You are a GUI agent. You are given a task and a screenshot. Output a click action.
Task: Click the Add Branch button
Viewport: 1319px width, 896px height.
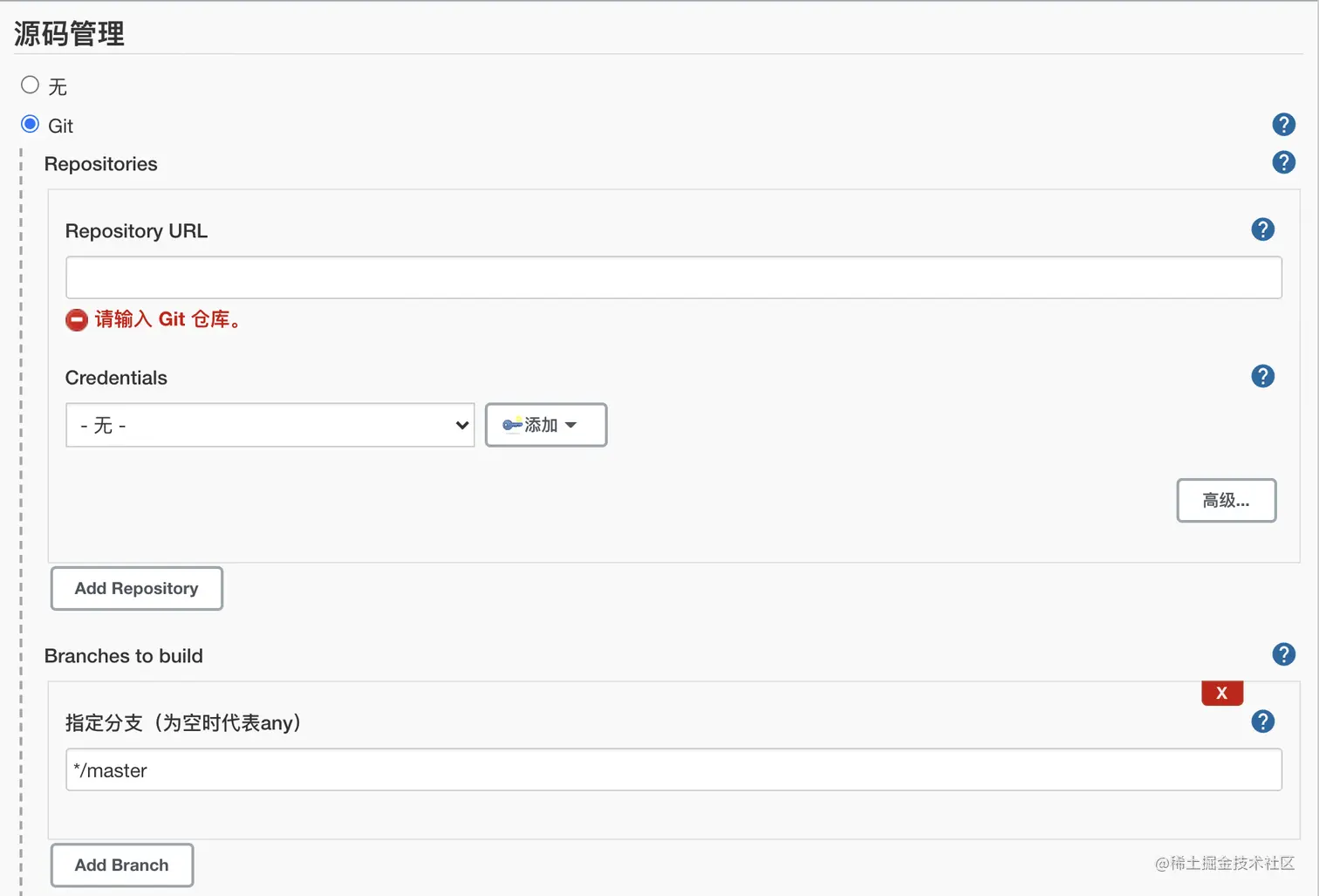coord(121,865)
